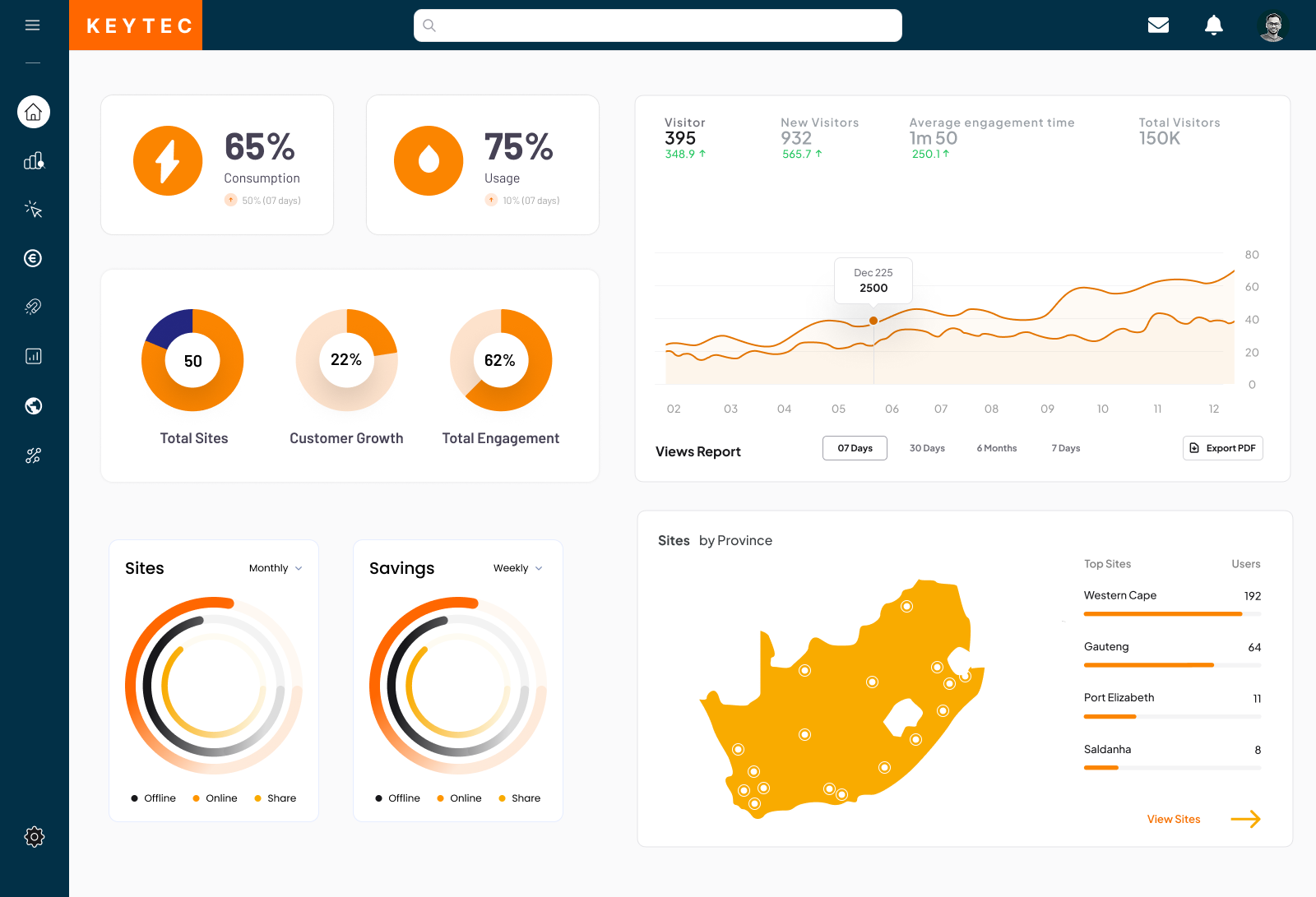The width and height of the screenshot is (1316, 897).
Task: Open the settings gear icon
Action: [34, 837]
